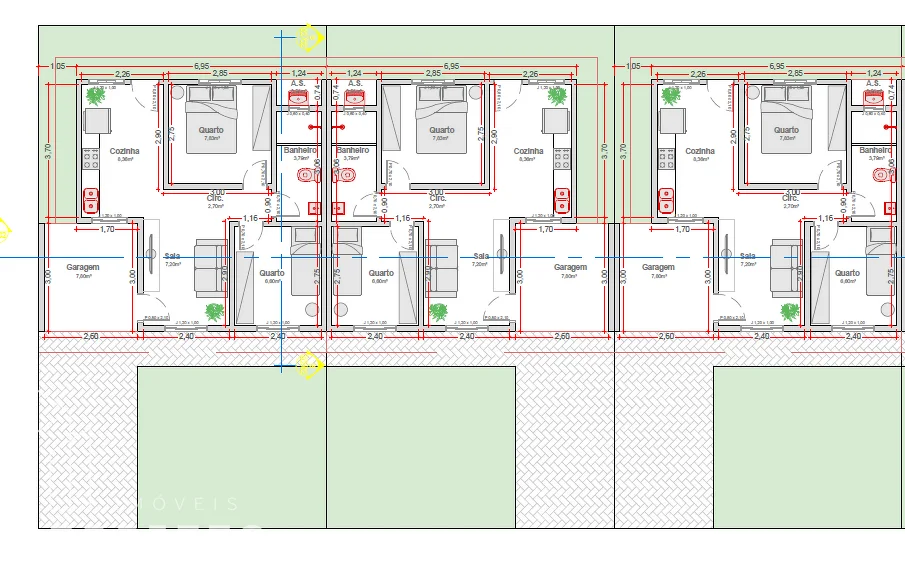Select the yellow section marker at top
Image resolution: width=905 pixels, height=570 pixels.
(309, 39)
